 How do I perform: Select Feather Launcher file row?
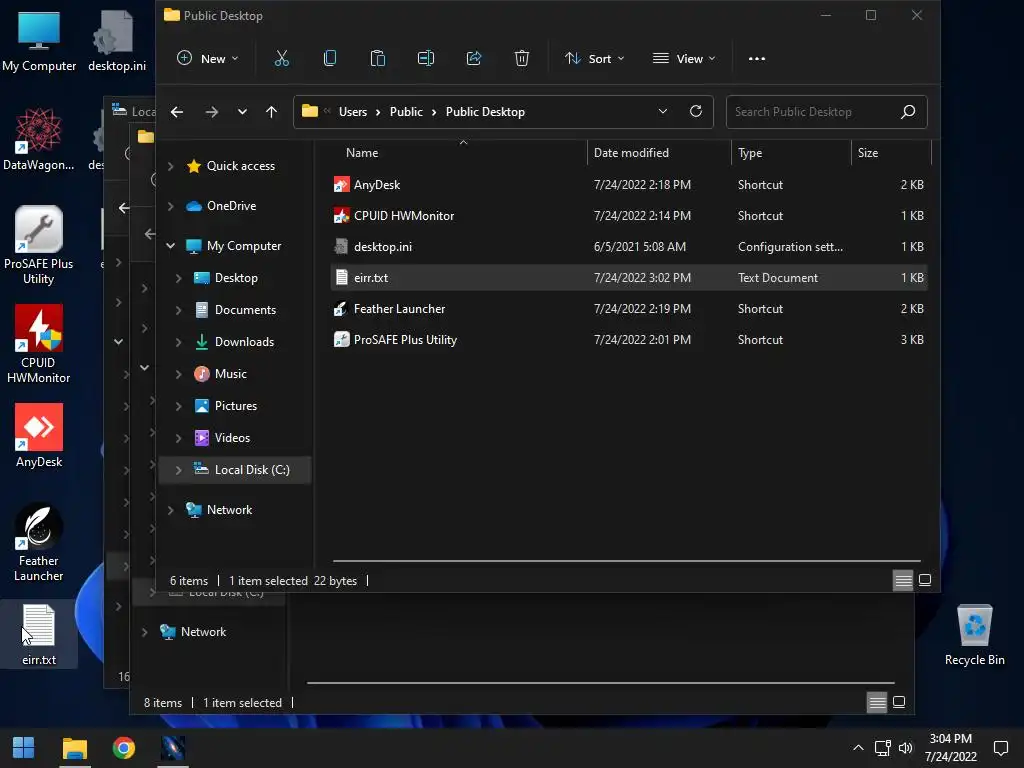tap(629, 309)
